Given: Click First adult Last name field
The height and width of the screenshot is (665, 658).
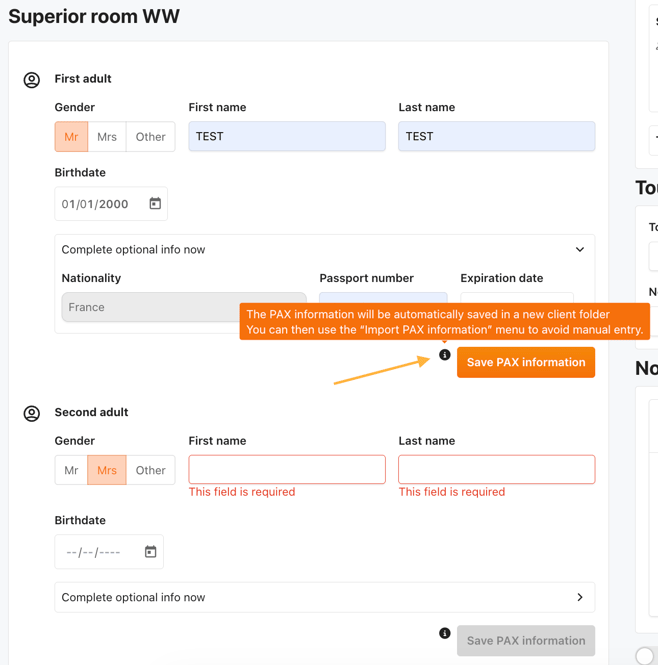Looking at the screenshot, I should tap(496, 137).
